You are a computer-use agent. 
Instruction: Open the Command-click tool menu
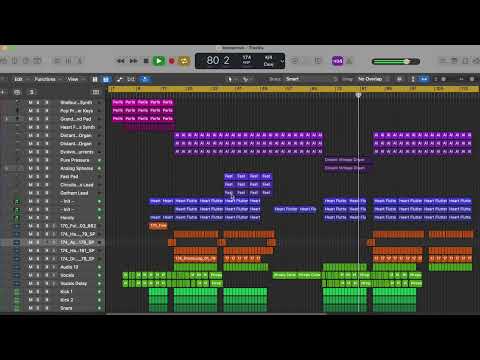pos(246,79)
